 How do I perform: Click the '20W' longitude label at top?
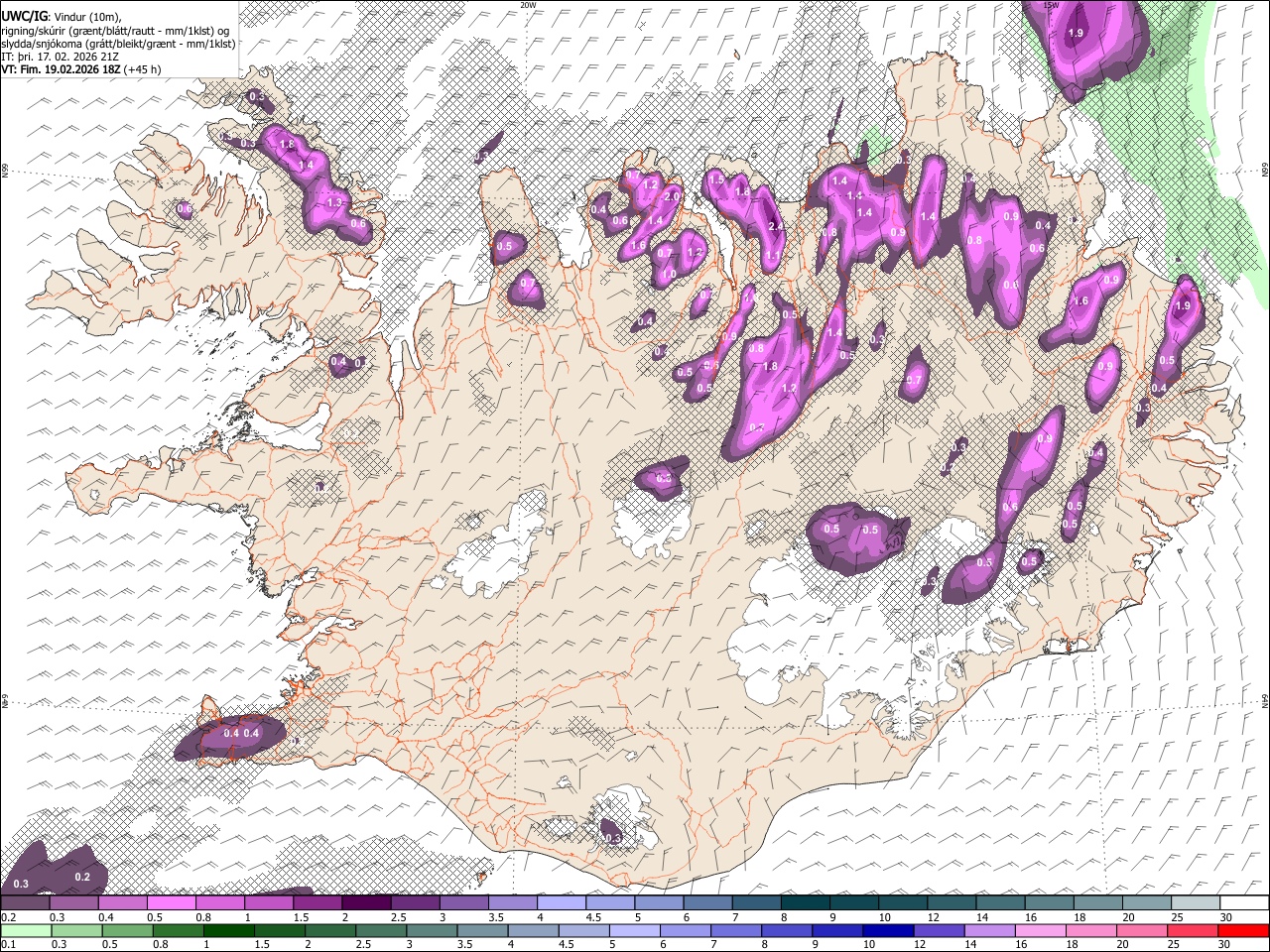(528, 5)
